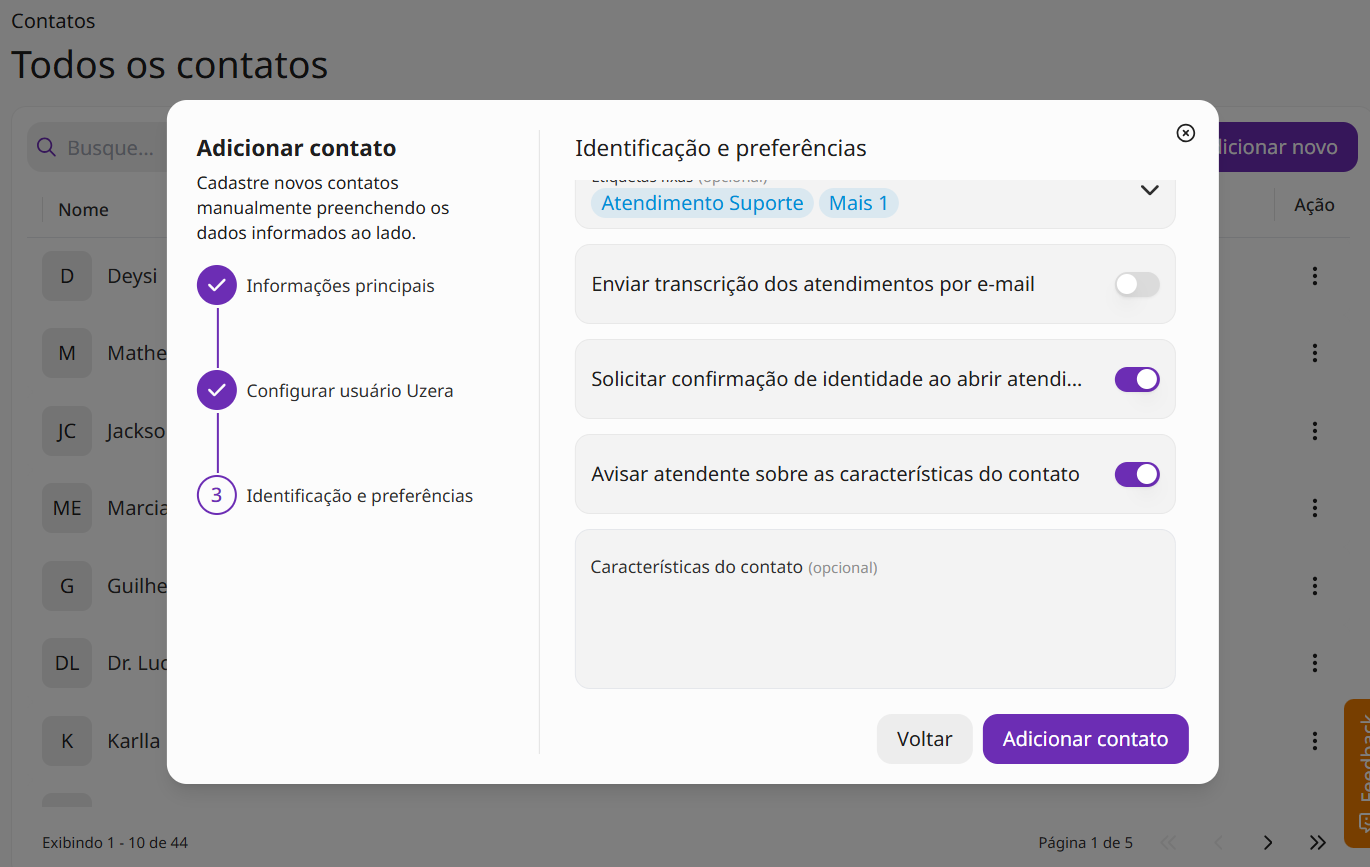1370x867 pixels.
Task: Click the Ação column header
Action: [x=1314, y=205]
